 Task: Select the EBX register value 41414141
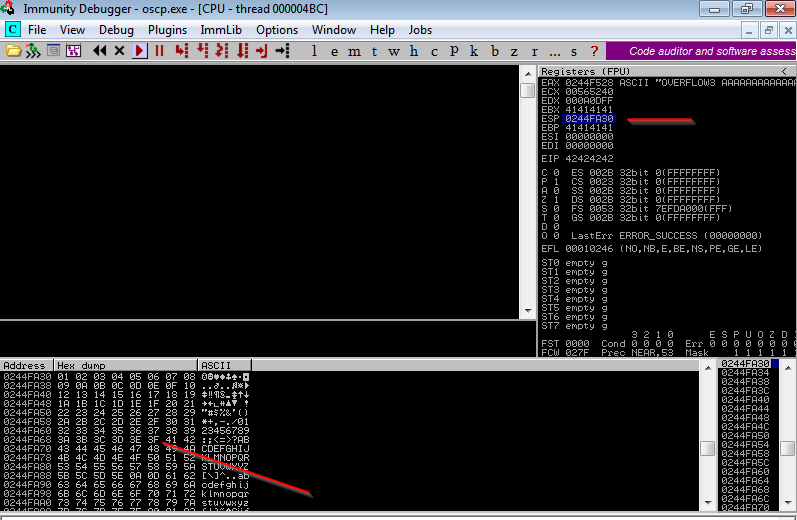click(590, 109)
